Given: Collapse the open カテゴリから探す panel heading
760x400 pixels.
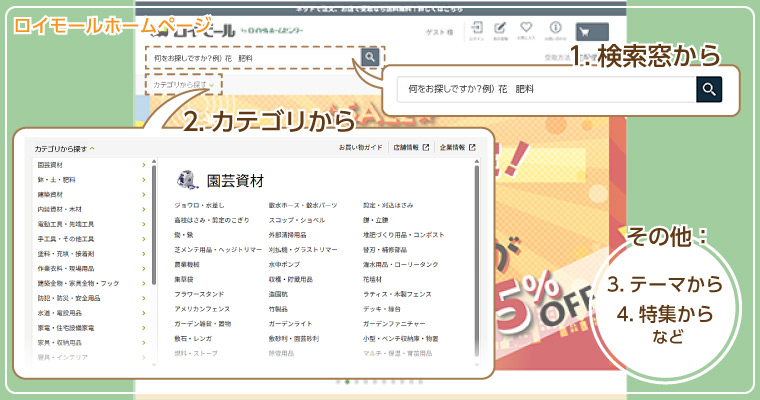Looking at the screenshot, I should pos(64,149).
